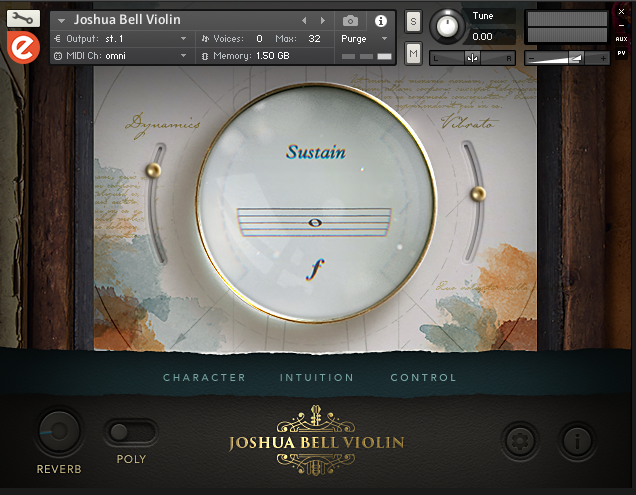The image size is (636, 495).
Task: Decrease volume with minus button
Action: click(532, 59)
